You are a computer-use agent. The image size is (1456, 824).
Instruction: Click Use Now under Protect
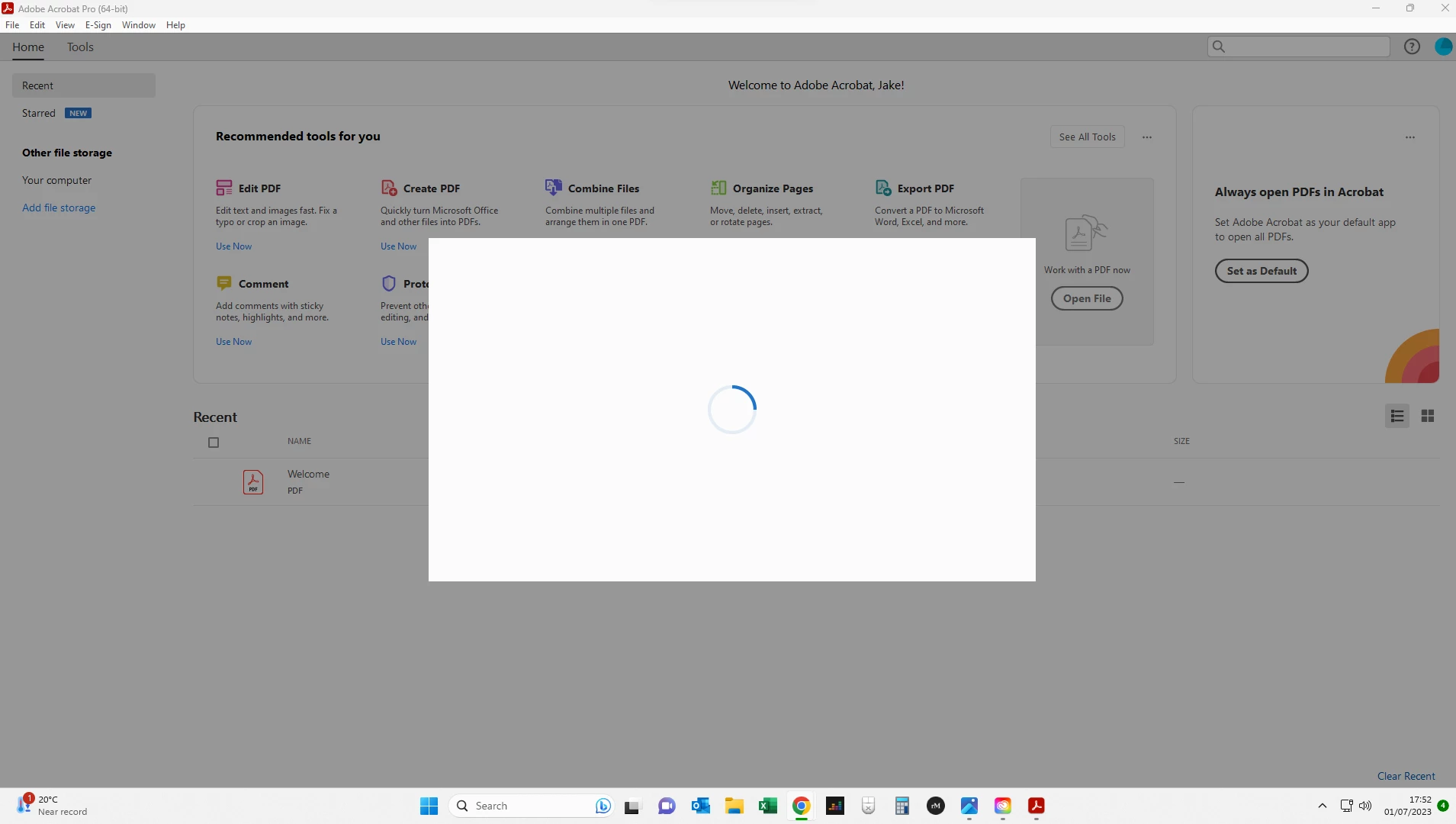(x=398, y=341)
